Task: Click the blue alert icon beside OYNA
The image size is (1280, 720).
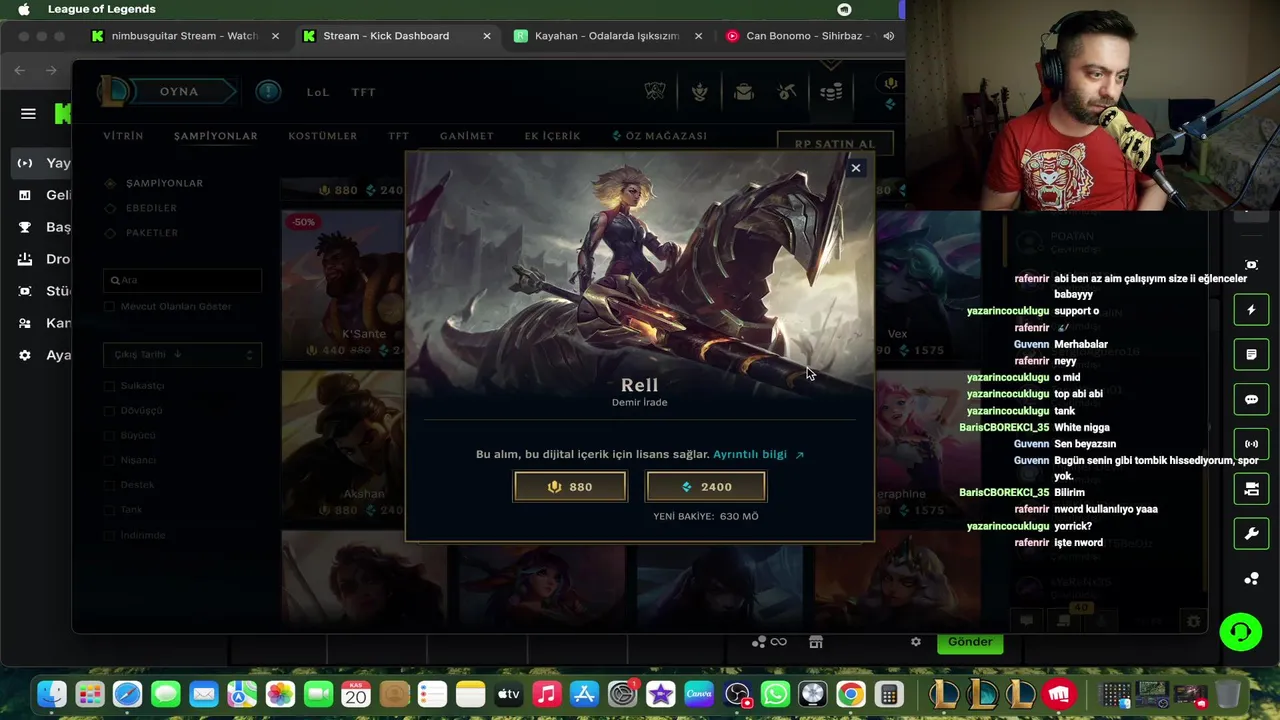Action: 268,92
